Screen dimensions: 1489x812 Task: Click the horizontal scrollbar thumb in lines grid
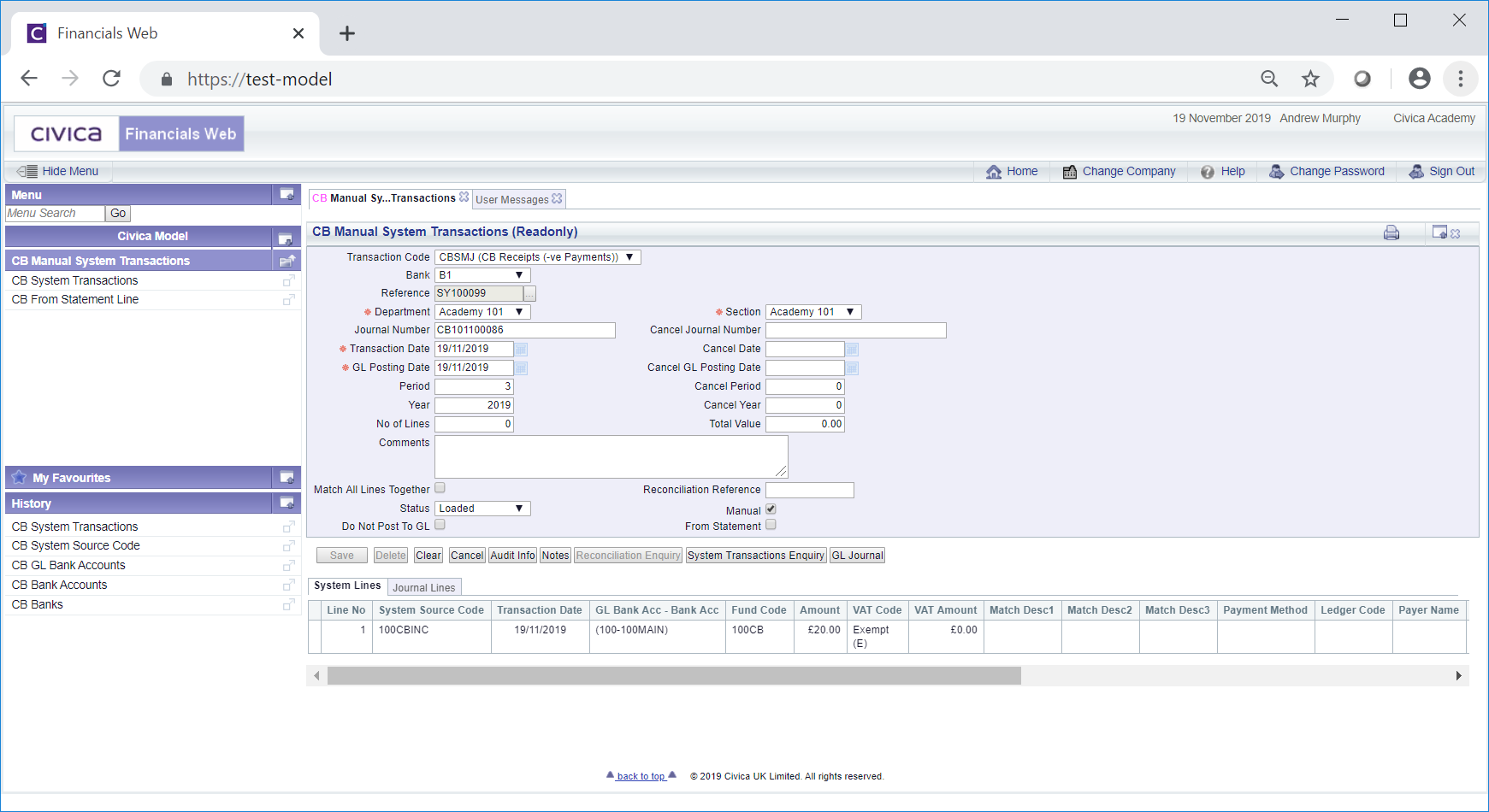[x=674, y=676]
